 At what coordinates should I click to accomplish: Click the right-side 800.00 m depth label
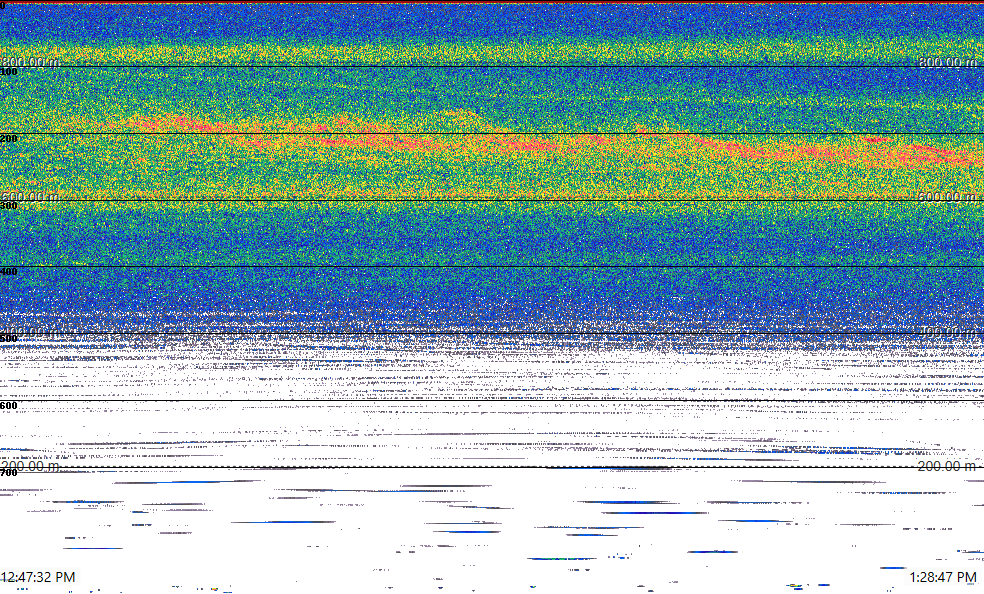point(947,61)
